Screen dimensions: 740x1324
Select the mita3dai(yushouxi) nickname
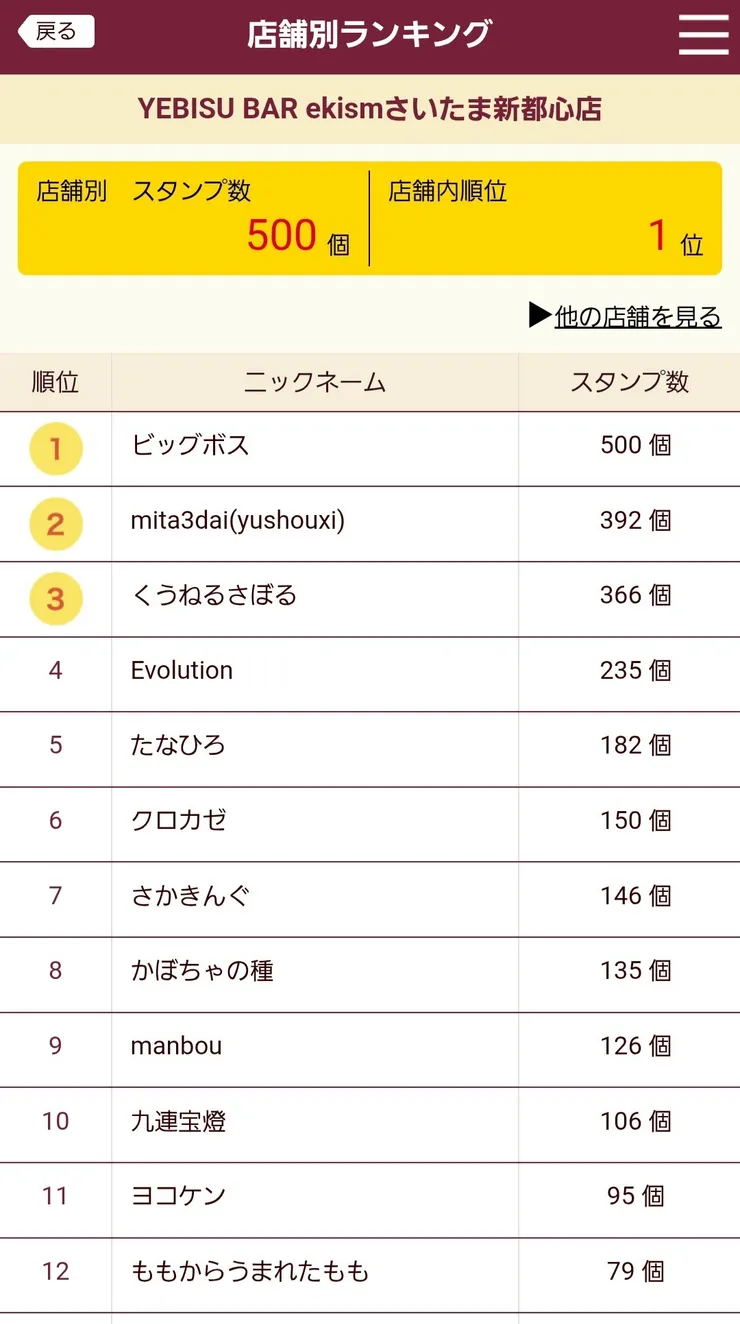(x=238, y=520)
